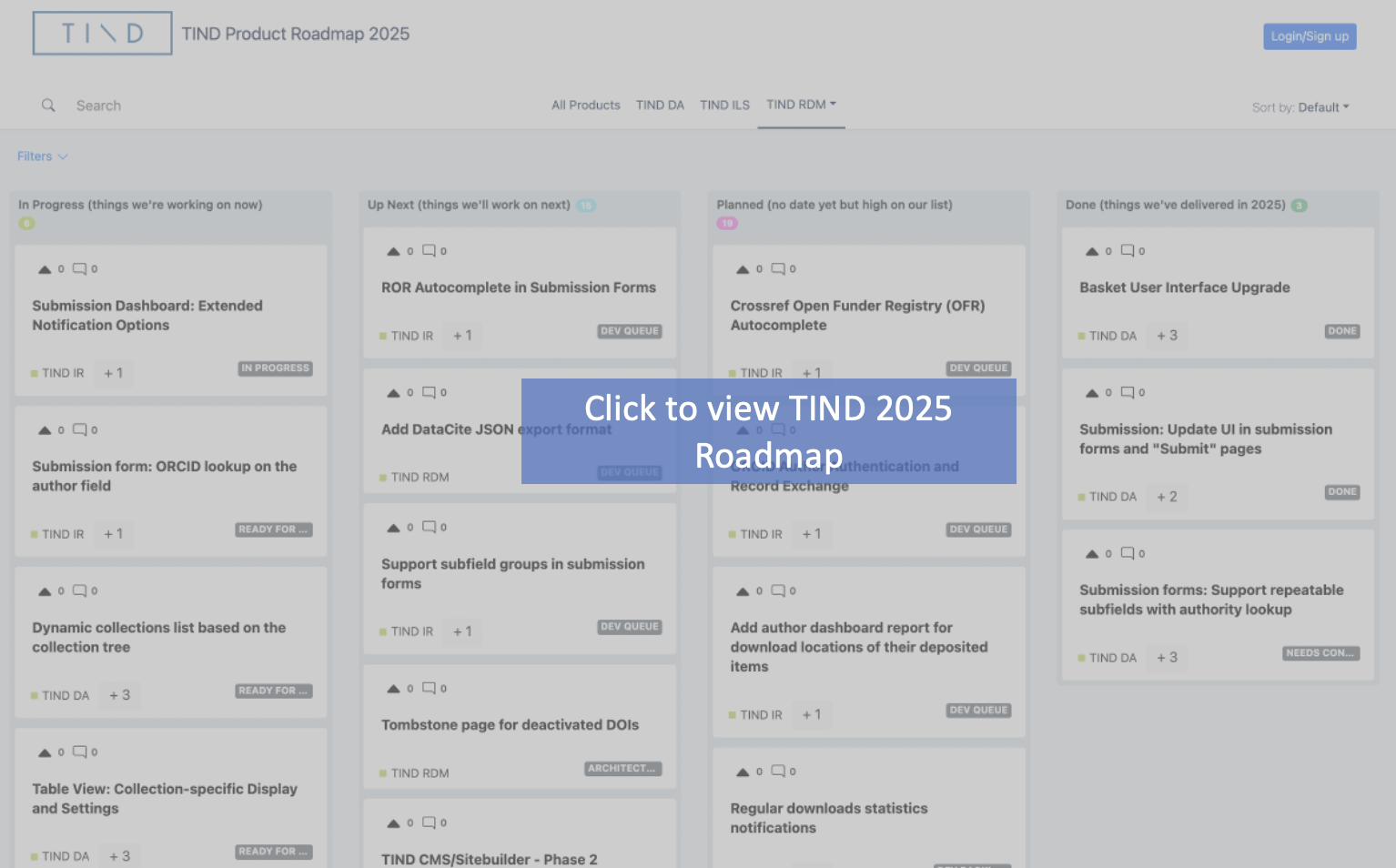This screenshot has height=868, width=1396.
Task: Open comments on ROR Autocomplete card
Action: (429, 251)
